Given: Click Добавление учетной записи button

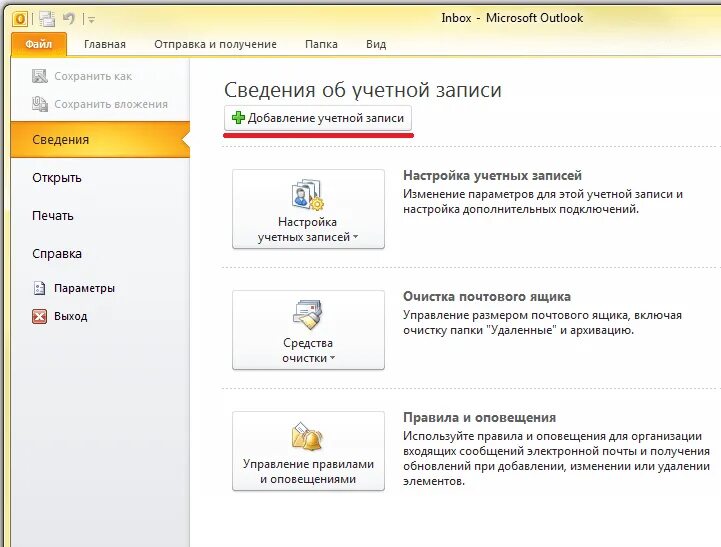Looking at the screenshot, I should (x=318, y=118).
